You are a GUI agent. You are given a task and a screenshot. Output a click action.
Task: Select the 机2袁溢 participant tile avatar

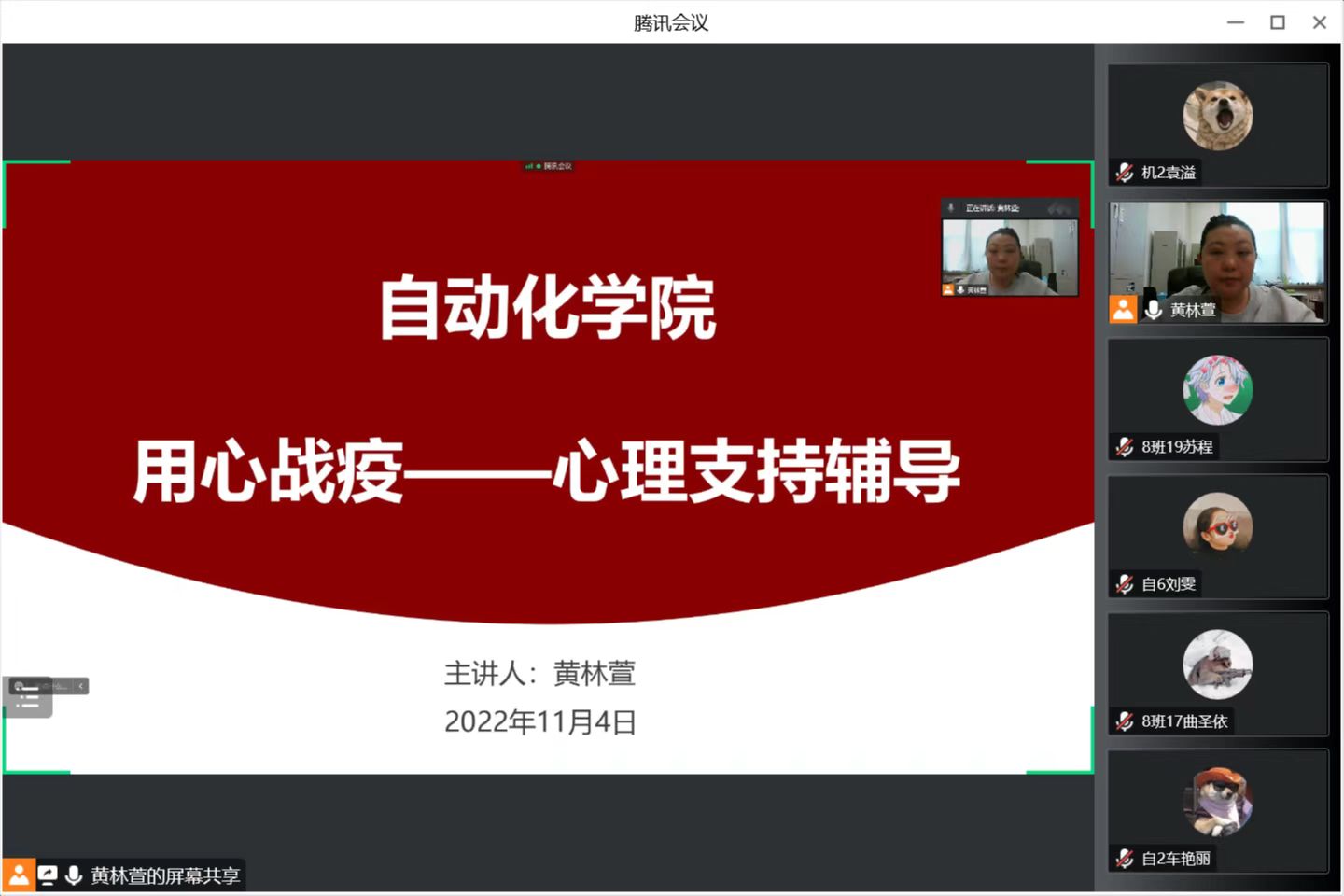(x=1217, y=116)
